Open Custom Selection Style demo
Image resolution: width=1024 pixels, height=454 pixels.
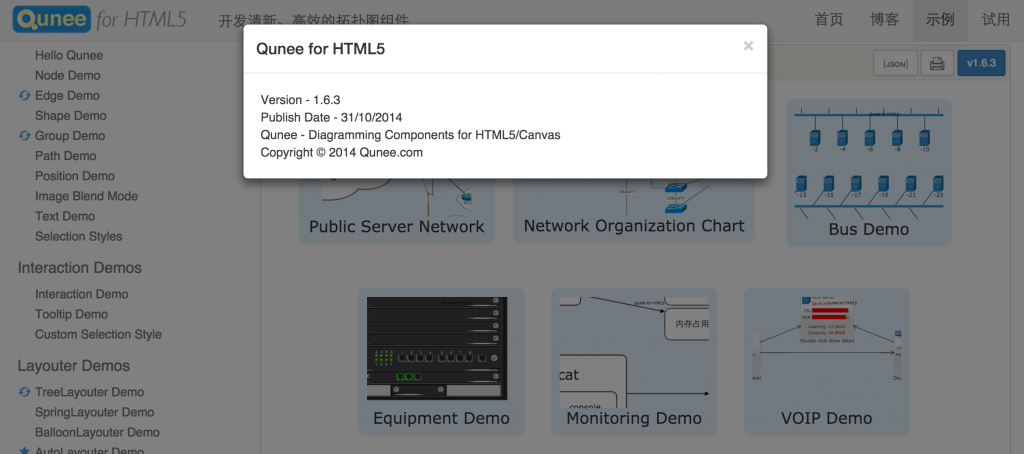[98, 334]
